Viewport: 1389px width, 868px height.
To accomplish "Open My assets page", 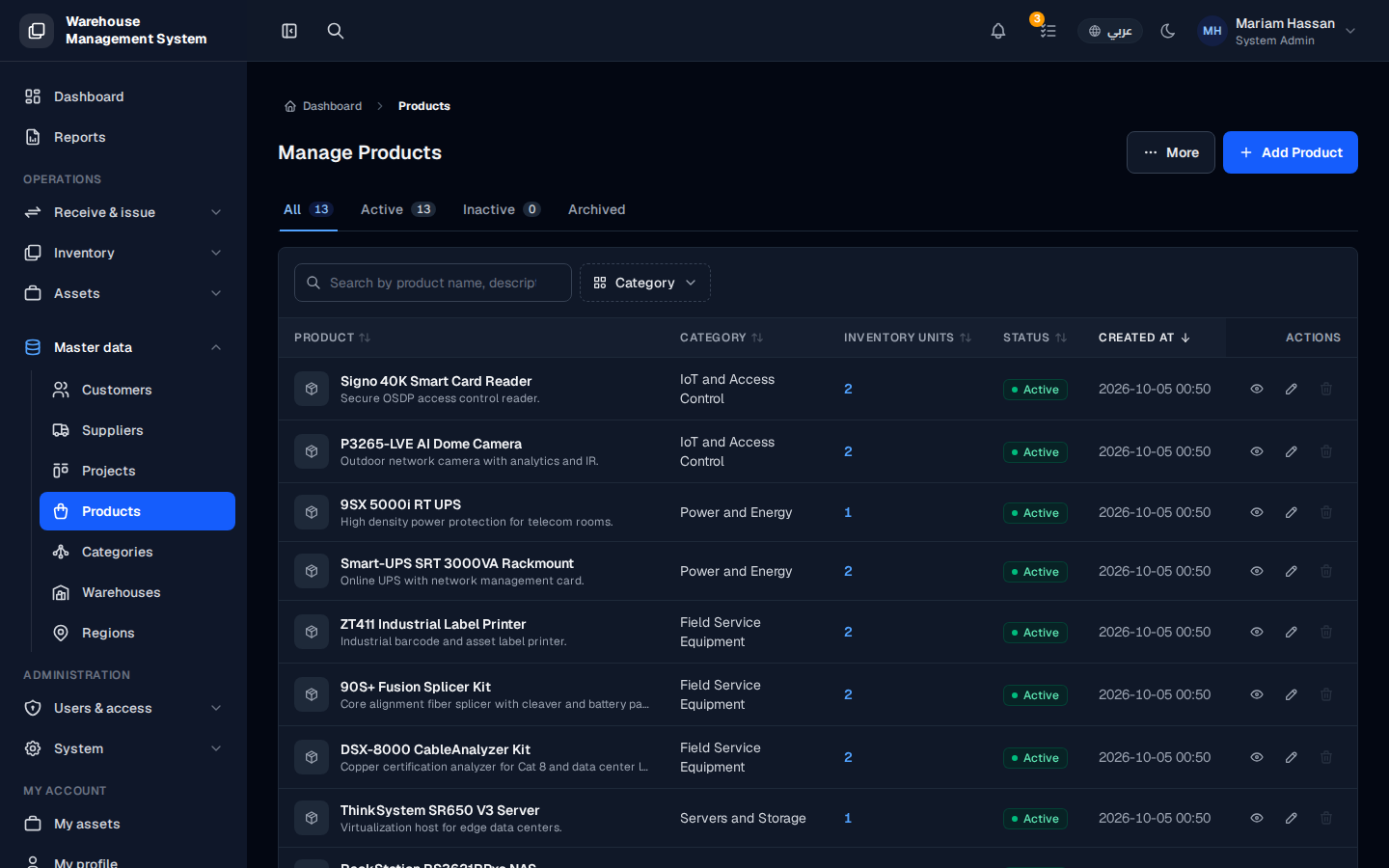I will pos(123,824).
